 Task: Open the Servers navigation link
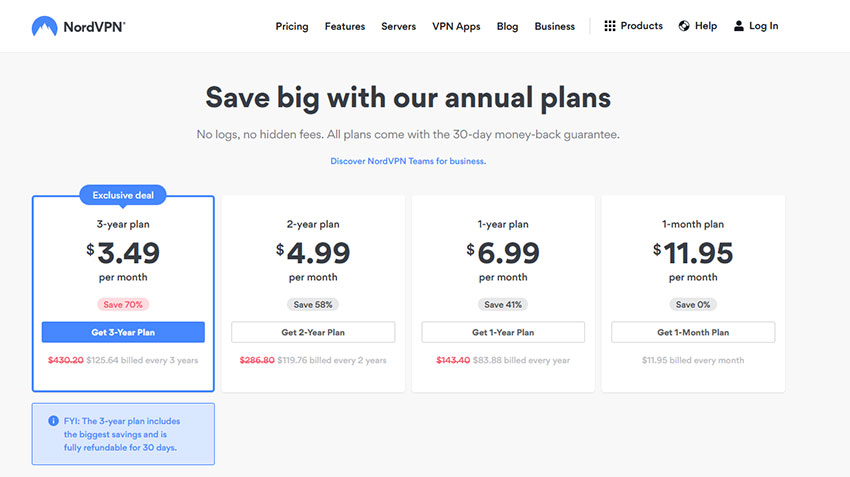(398, 26)
